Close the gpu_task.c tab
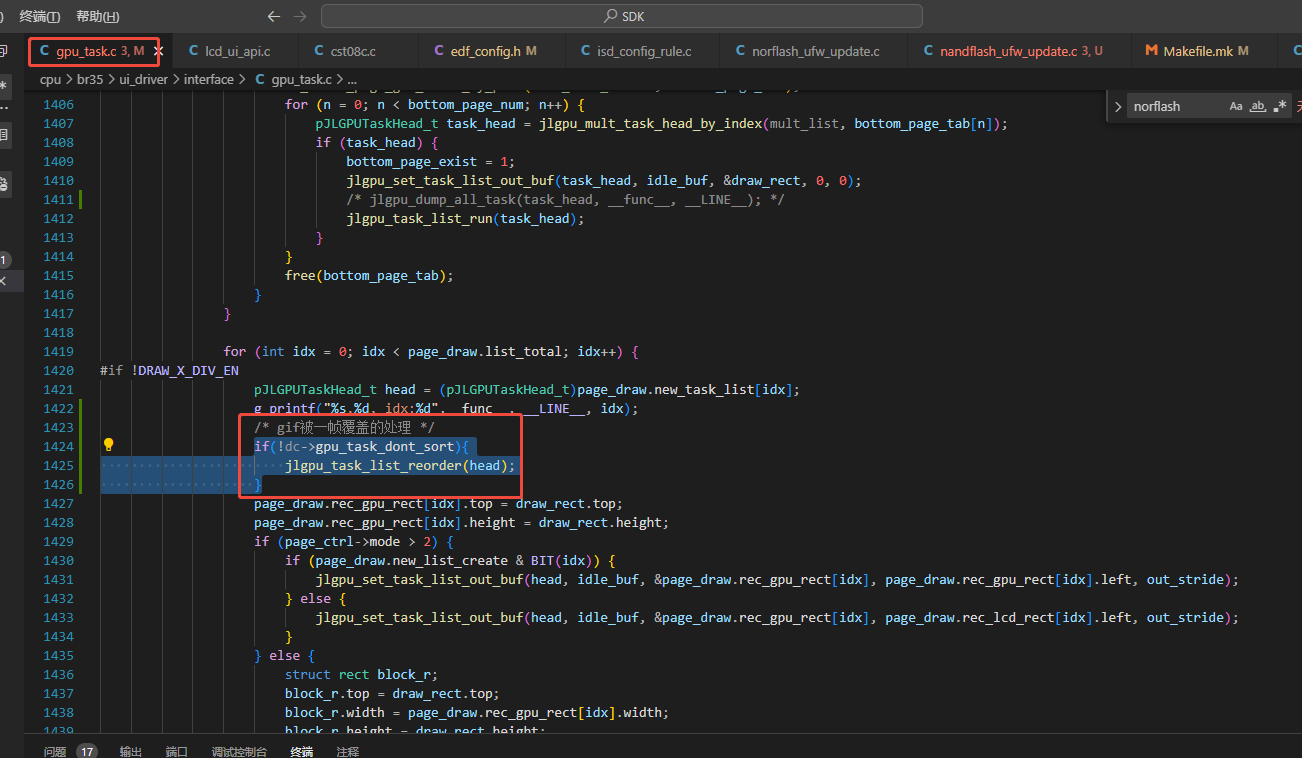The image size is (1302, 758). pyautogui.click(x=158, y=50)
